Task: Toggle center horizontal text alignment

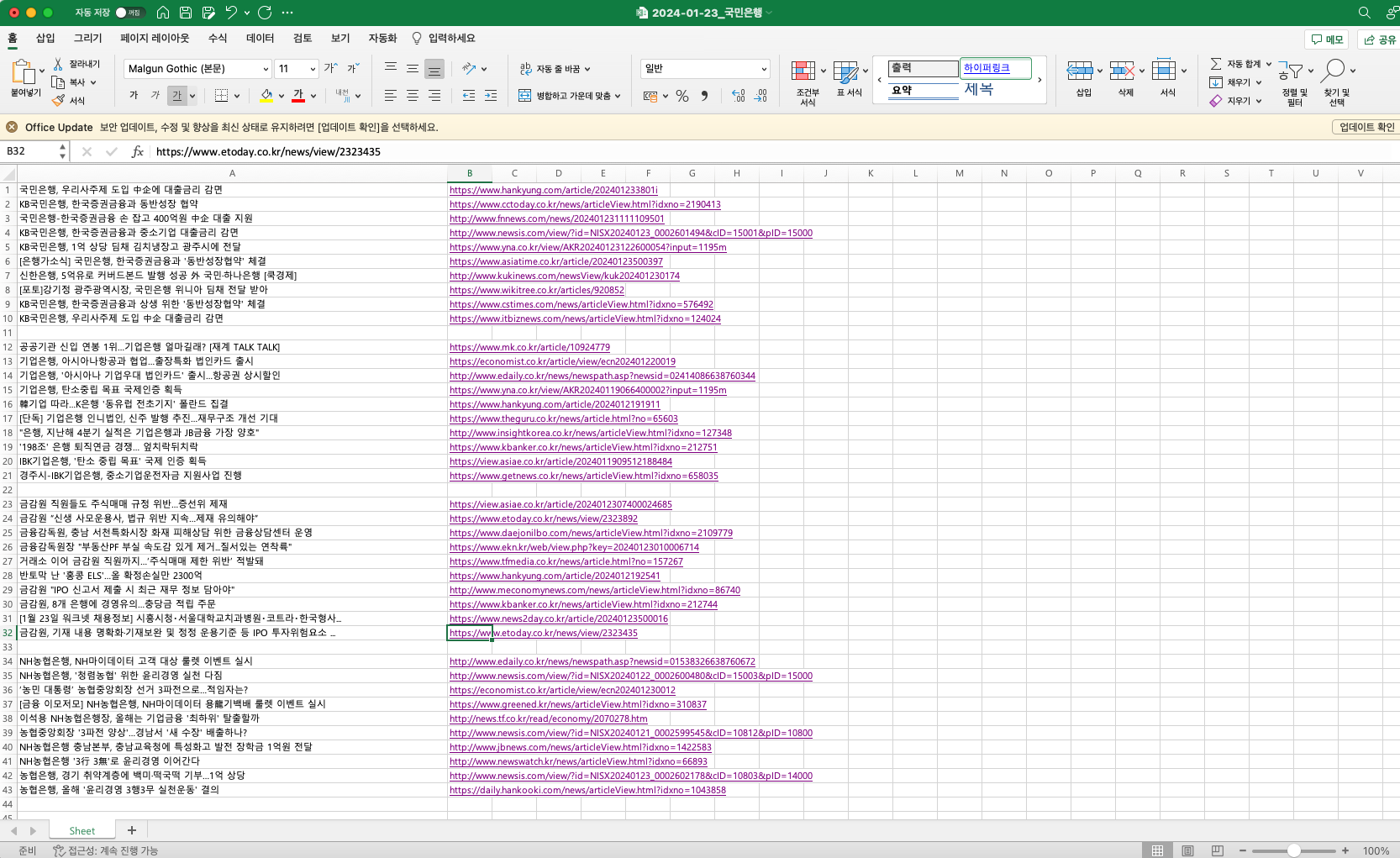Action: tap(413, 96)
